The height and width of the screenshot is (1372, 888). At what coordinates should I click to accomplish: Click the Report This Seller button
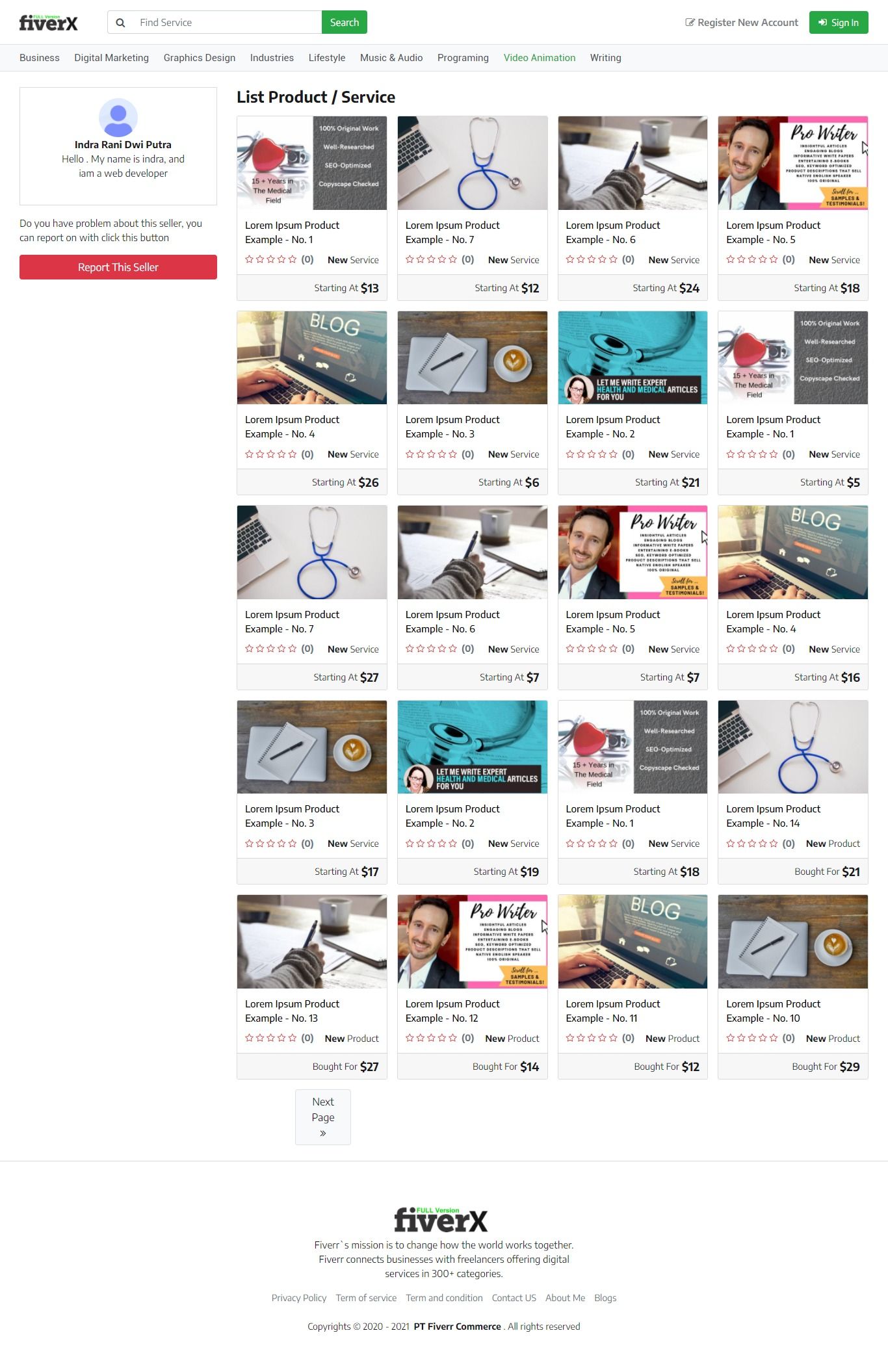pos(118,267)
